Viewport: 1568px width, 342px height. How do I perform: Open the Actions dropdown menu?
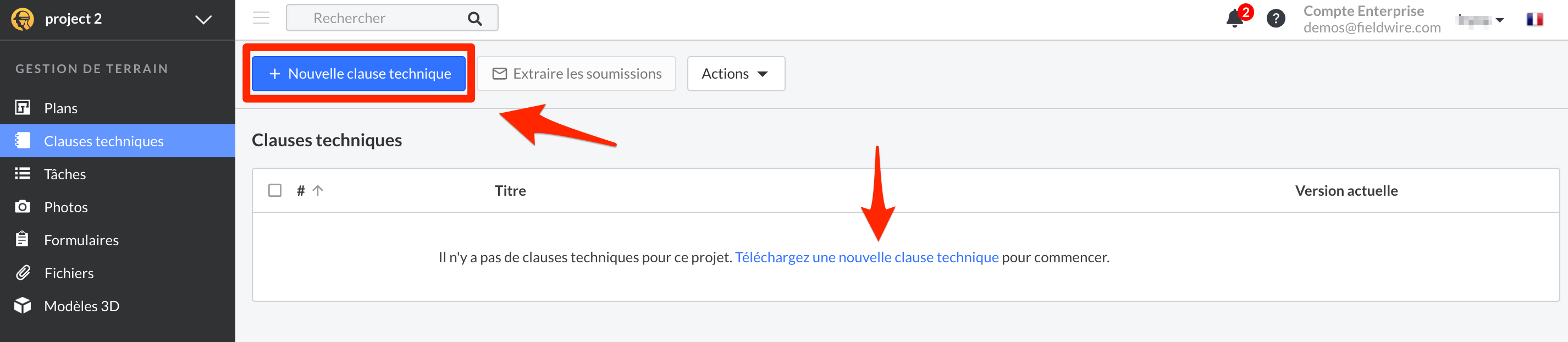click(736, 74)
